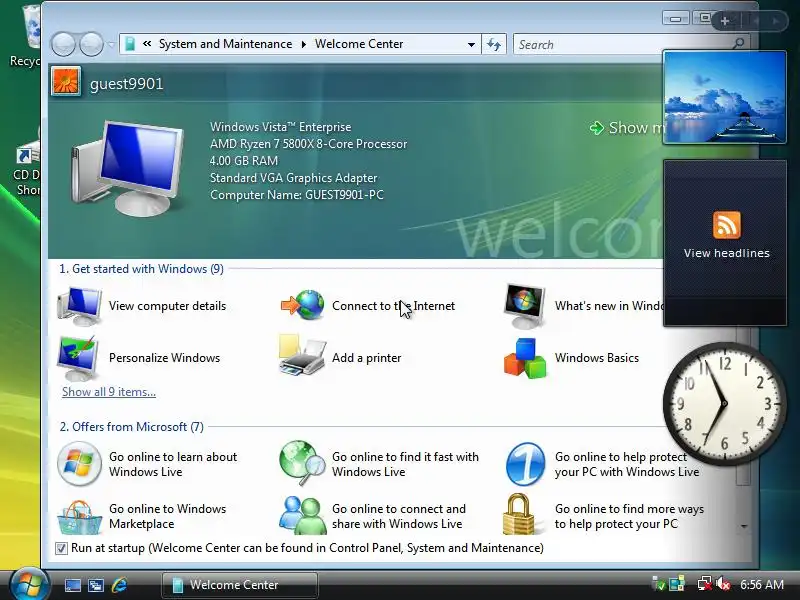Viewport: 800px width, 600px height.
Task: Click the 4.00 GB RAM text
Action: coord(244,161)
